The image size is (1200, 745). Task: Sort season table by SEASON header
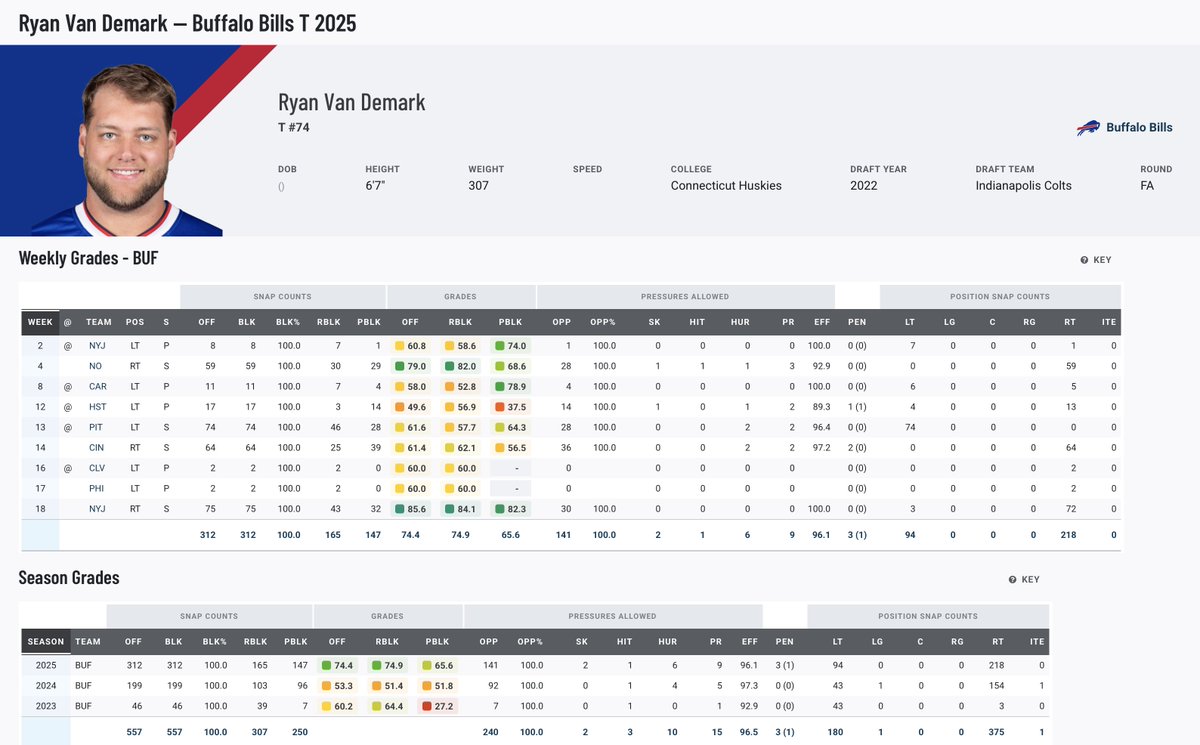coord(46,642)
